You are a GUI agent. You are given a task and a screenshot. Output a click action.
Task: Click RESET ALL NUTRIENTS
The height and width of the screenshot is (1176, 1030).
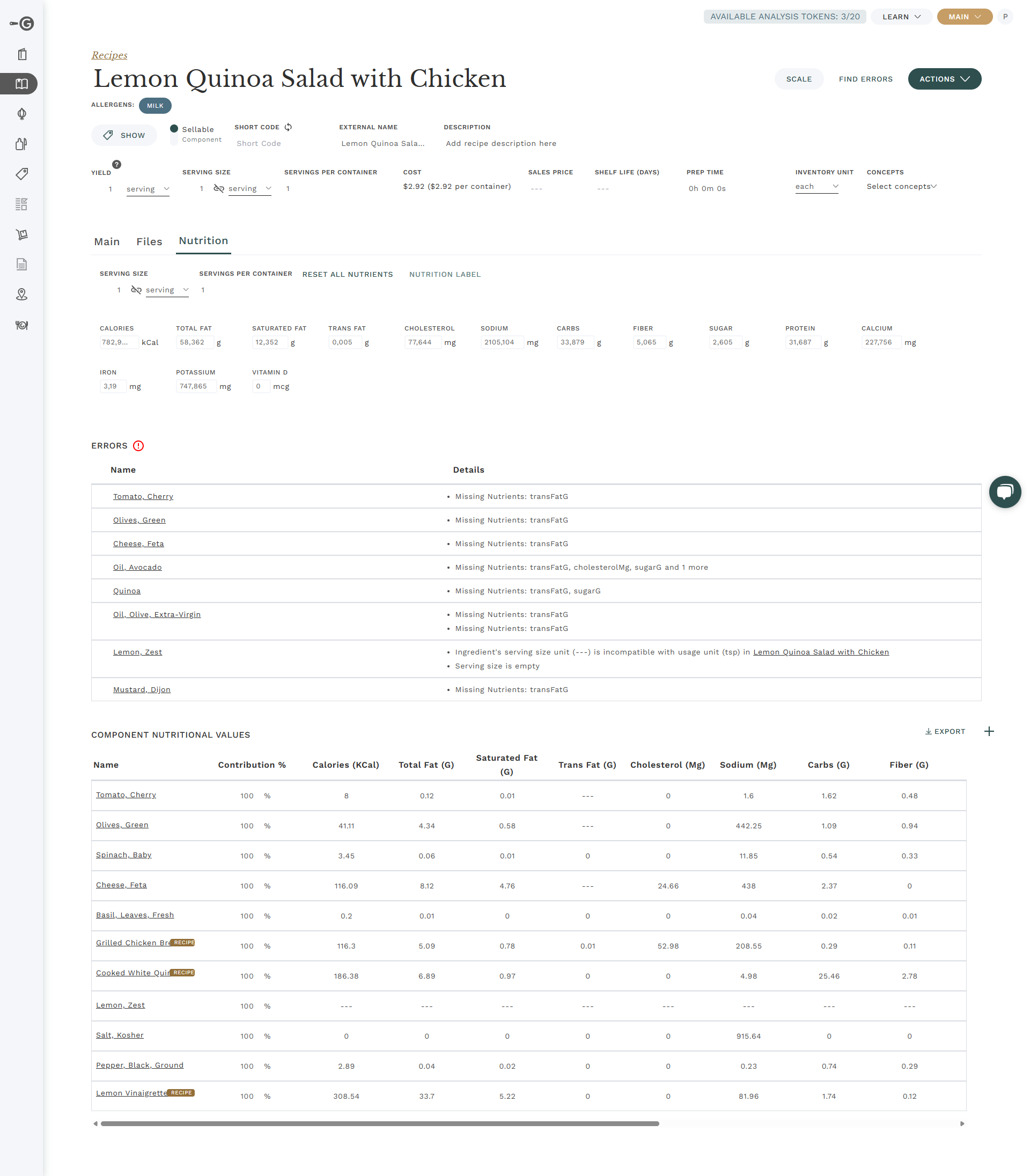pyautogui.click(x=347, y=274)
